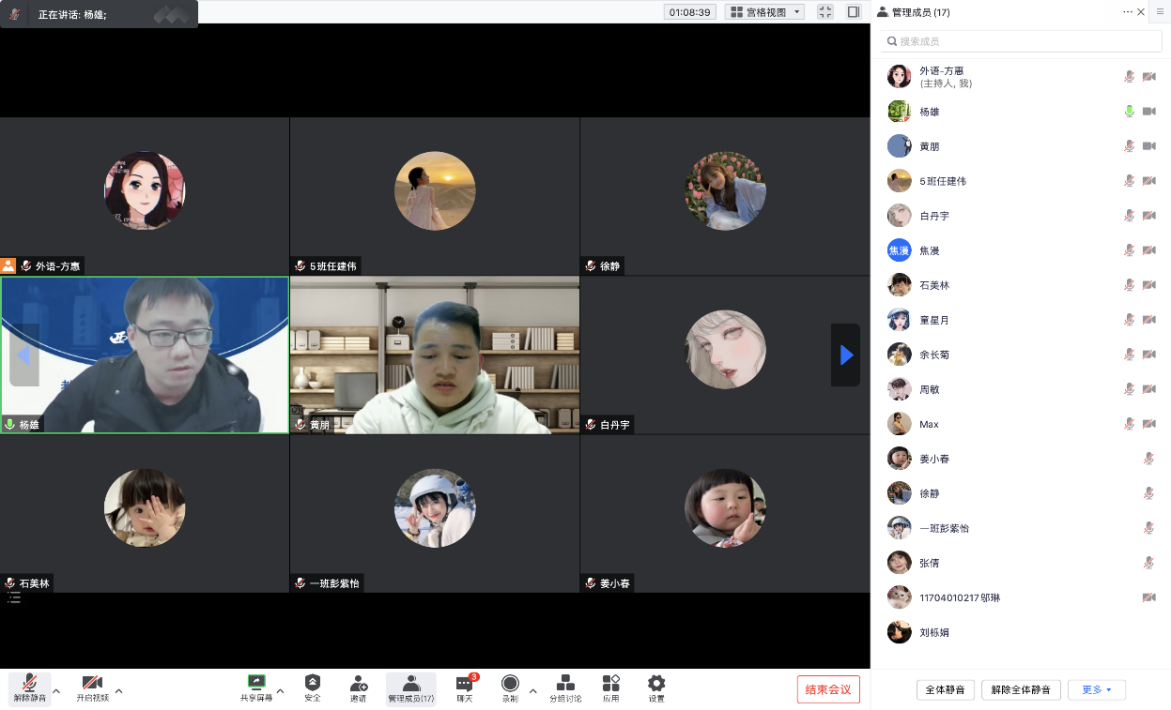Click the 解除静音 unmute microphone icon

click(29, 684)
